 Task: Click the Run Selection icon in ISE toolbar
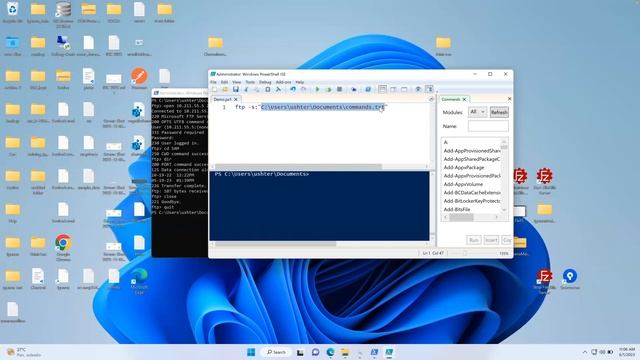coord(329,89)
